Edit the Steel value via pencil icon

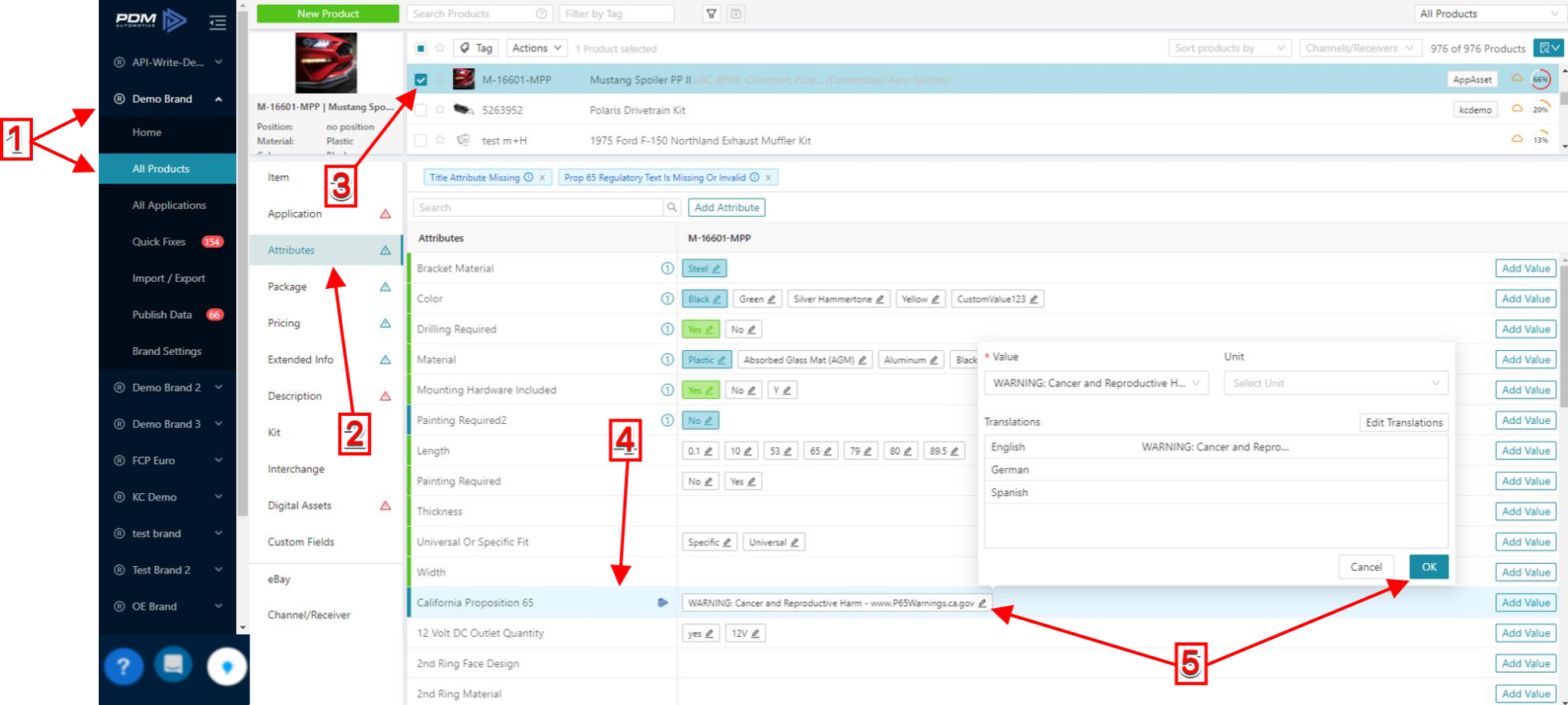point(716,269)
